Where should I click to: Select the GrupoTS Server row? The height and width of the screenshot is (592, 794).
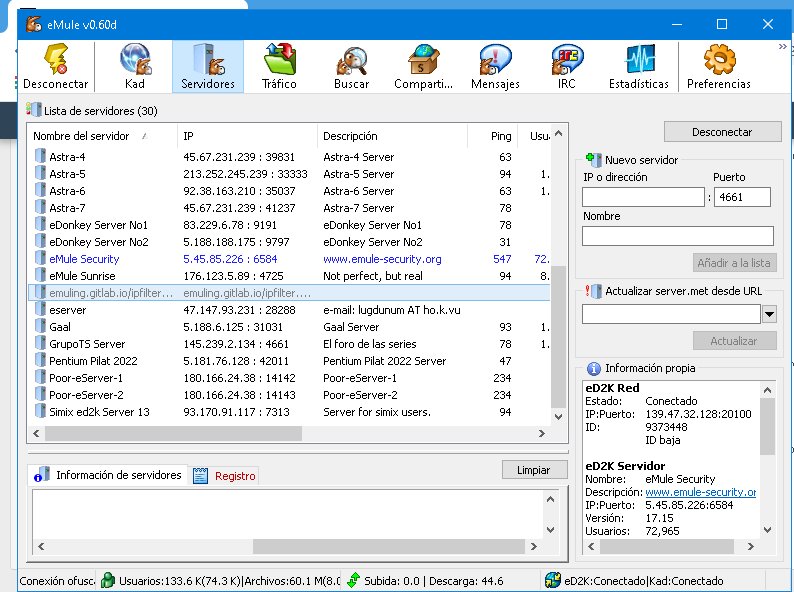pos(289,344)
